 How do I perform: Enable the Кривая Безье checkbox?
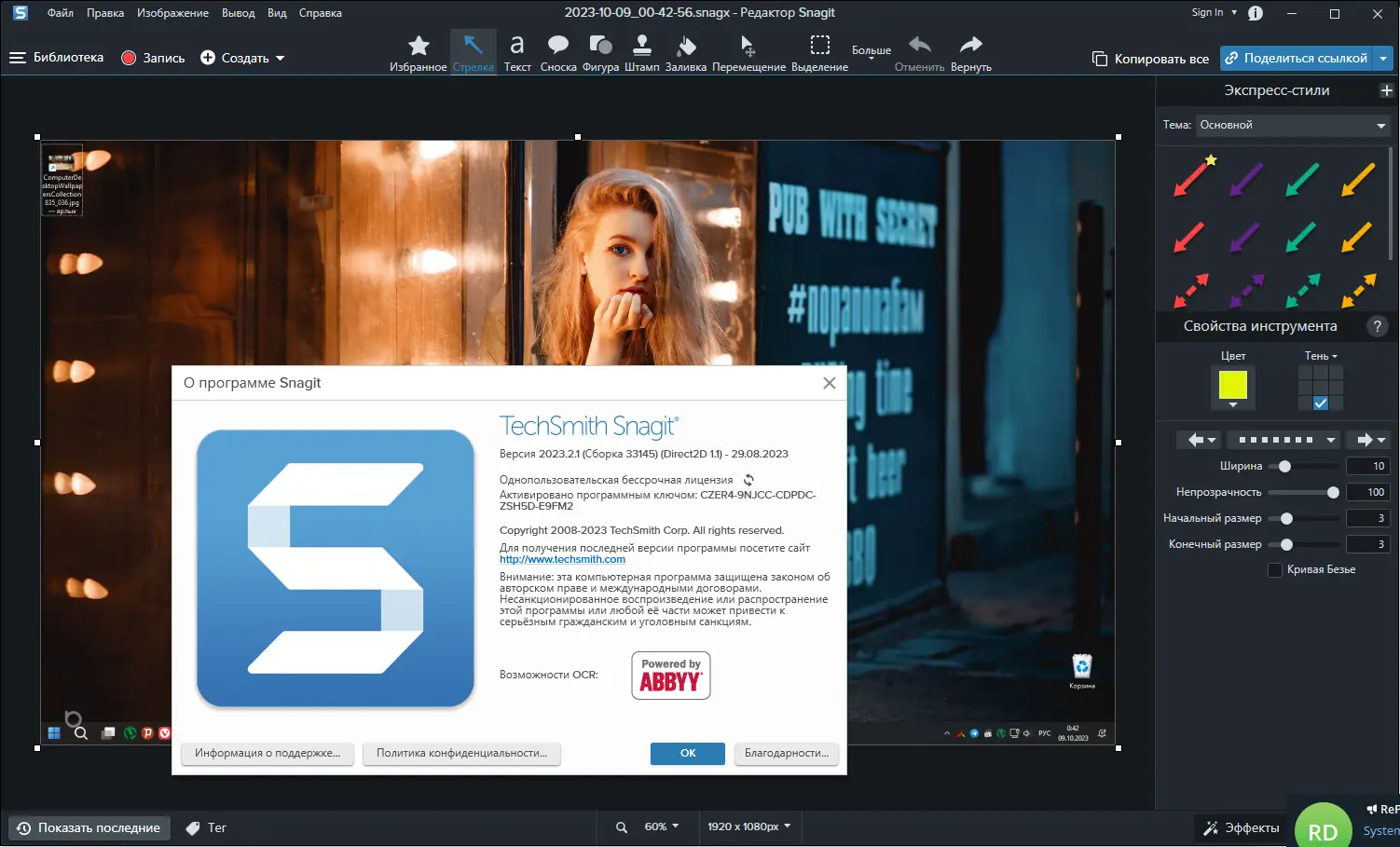click(1275, 570)
